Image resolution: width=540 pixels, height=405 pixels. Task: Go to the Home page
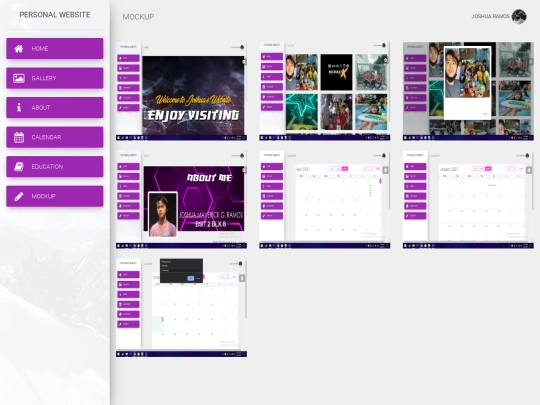[x=55, y=49]
